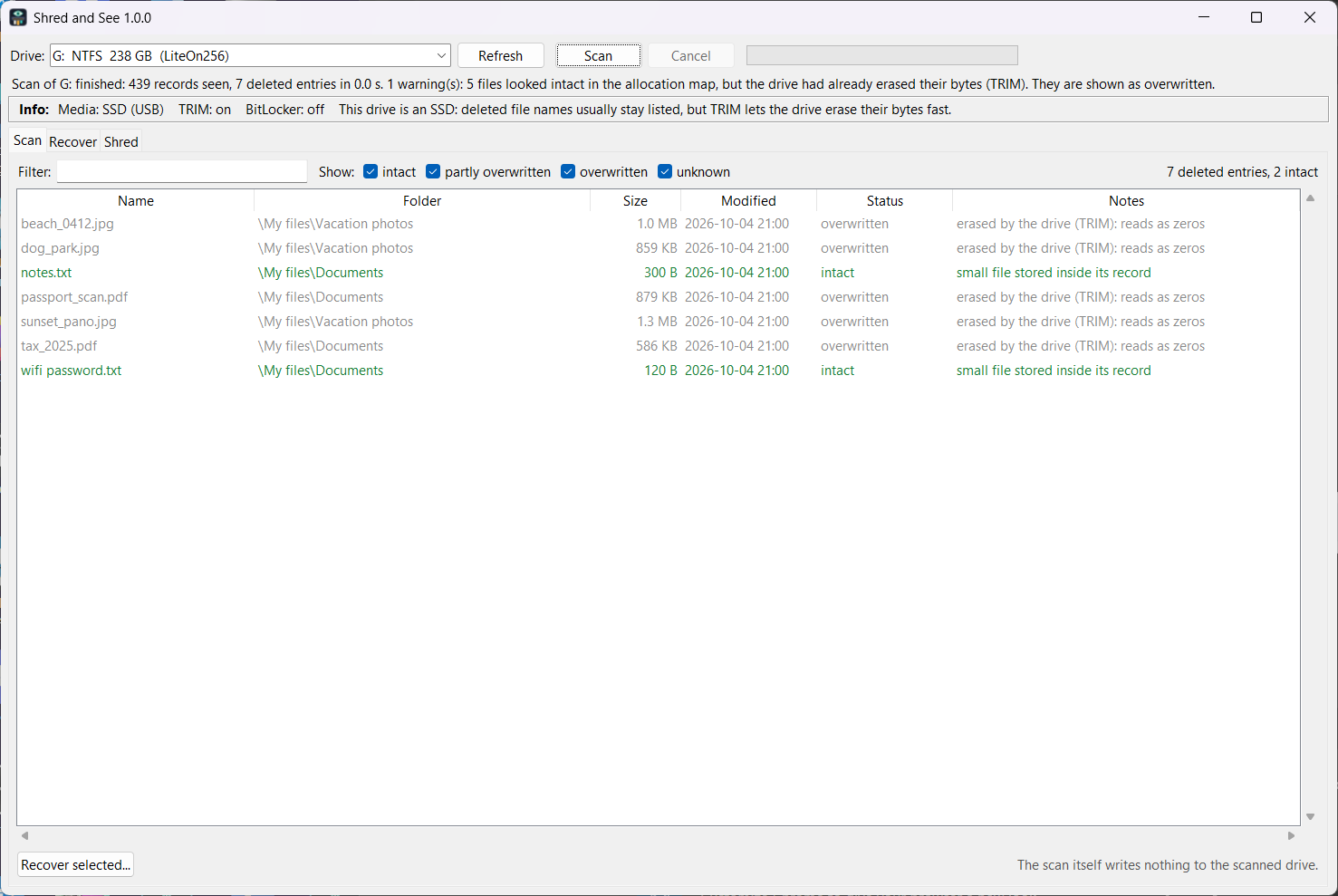Select the tax_2025.pdf entry

coord(659,346)
